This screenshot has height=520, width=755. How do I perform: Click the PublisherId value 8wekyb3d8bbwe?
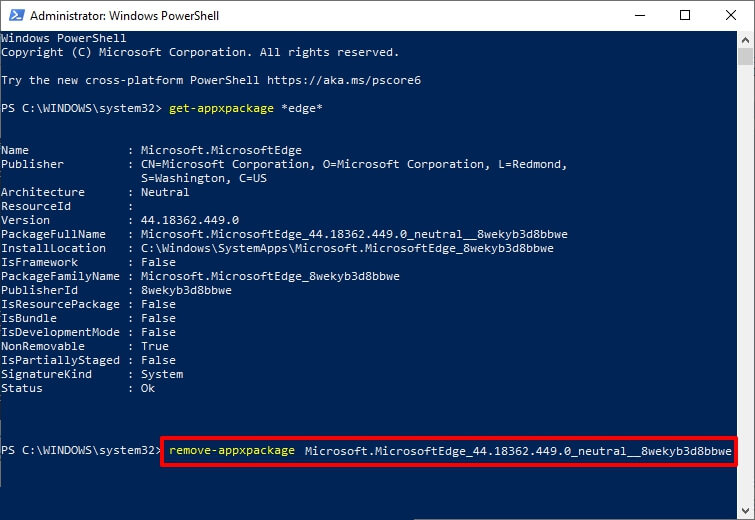186,290
